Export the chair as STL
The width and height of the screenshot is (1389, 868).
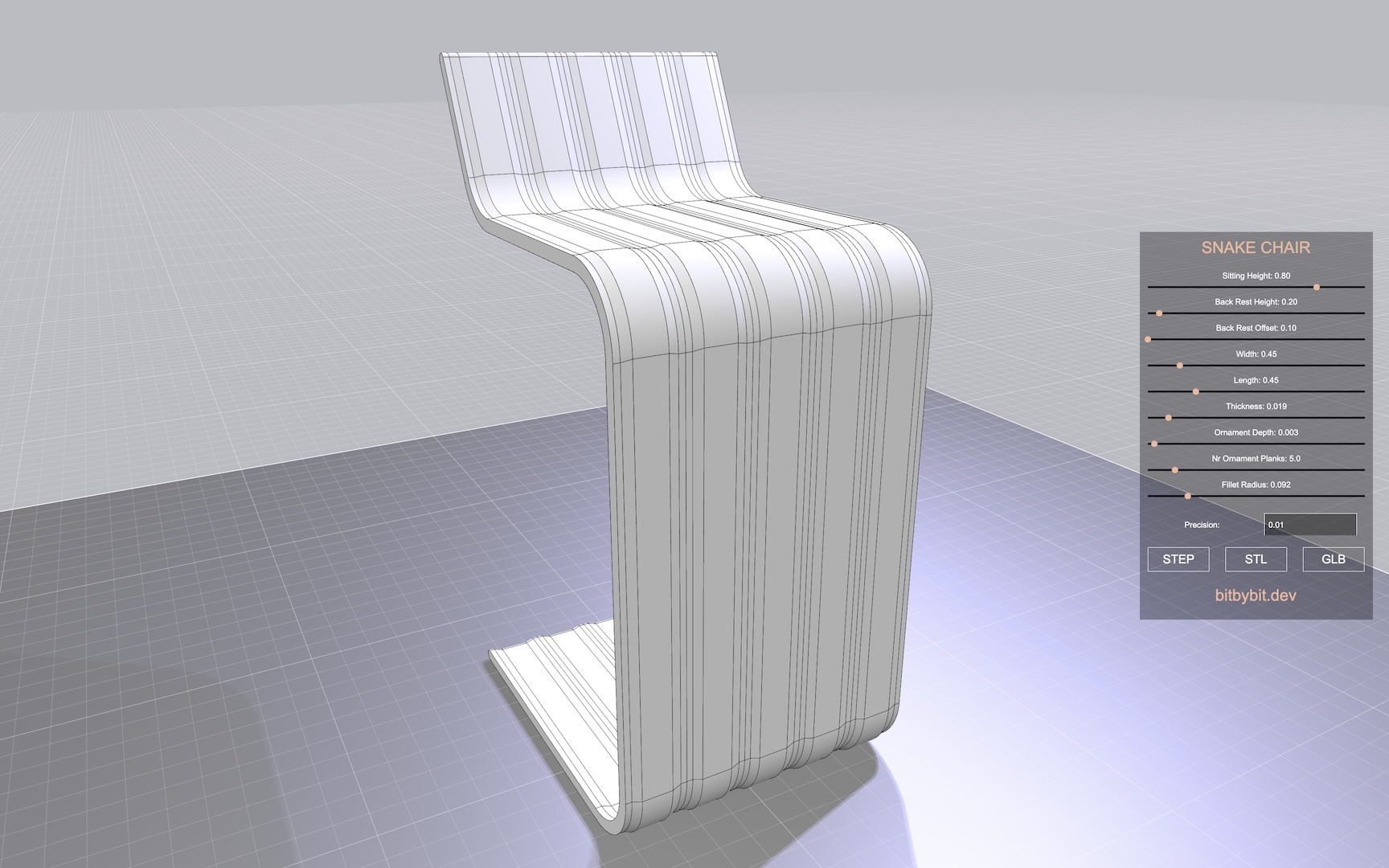coord(1256,559)
